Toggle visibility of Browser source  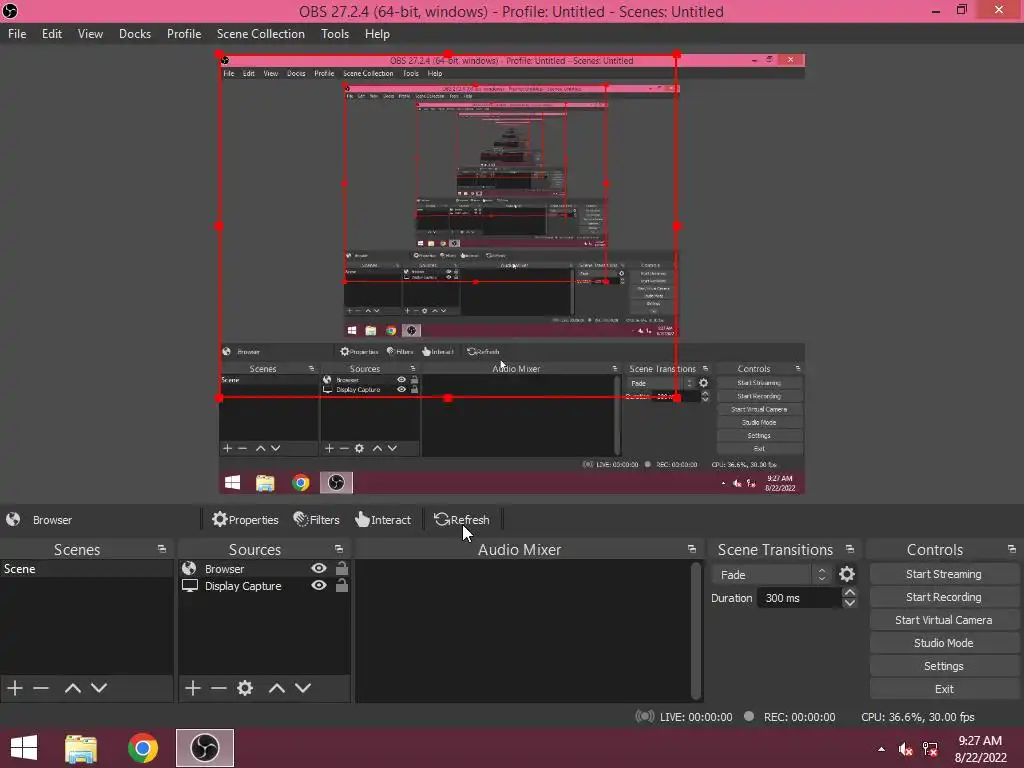[319, 568]
